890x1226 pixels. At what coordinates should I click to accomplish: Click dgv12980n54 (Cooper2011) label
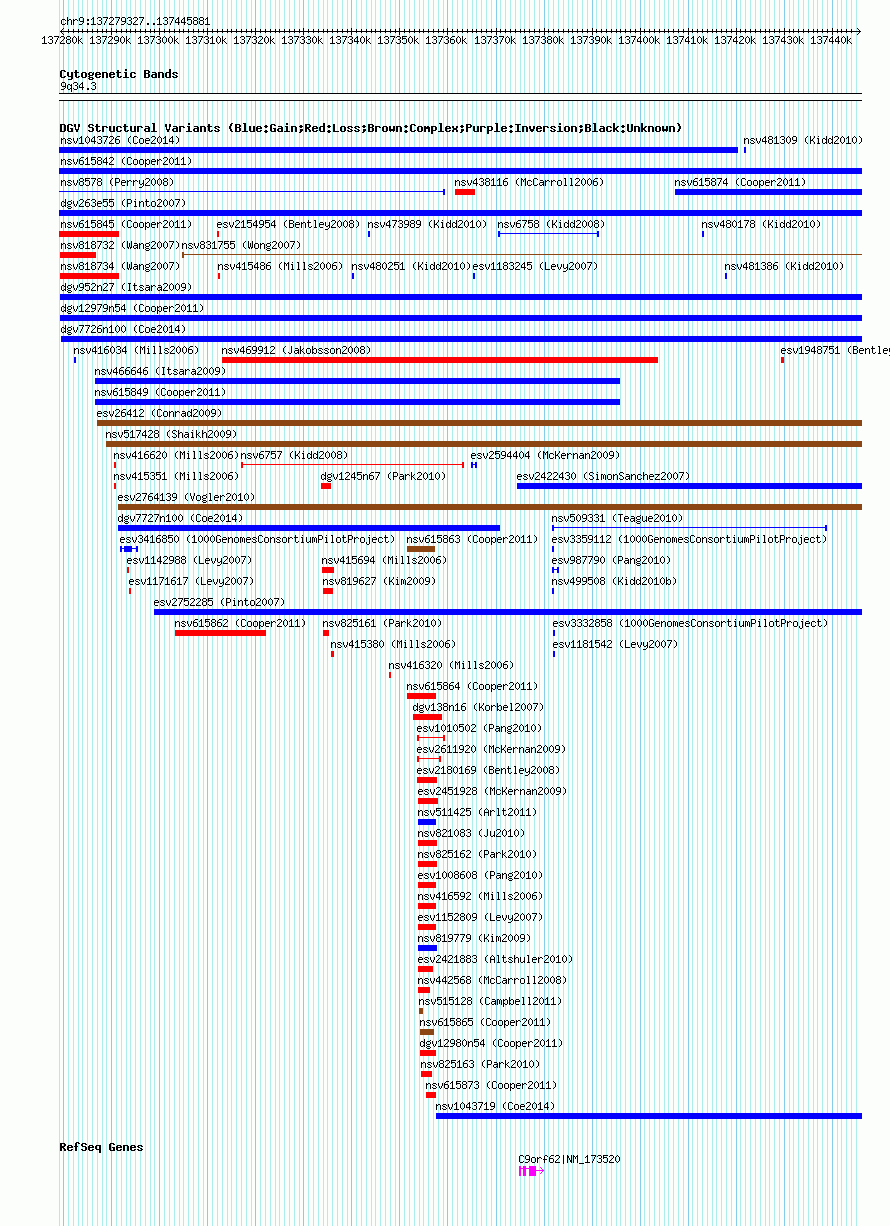(491, 1043)
